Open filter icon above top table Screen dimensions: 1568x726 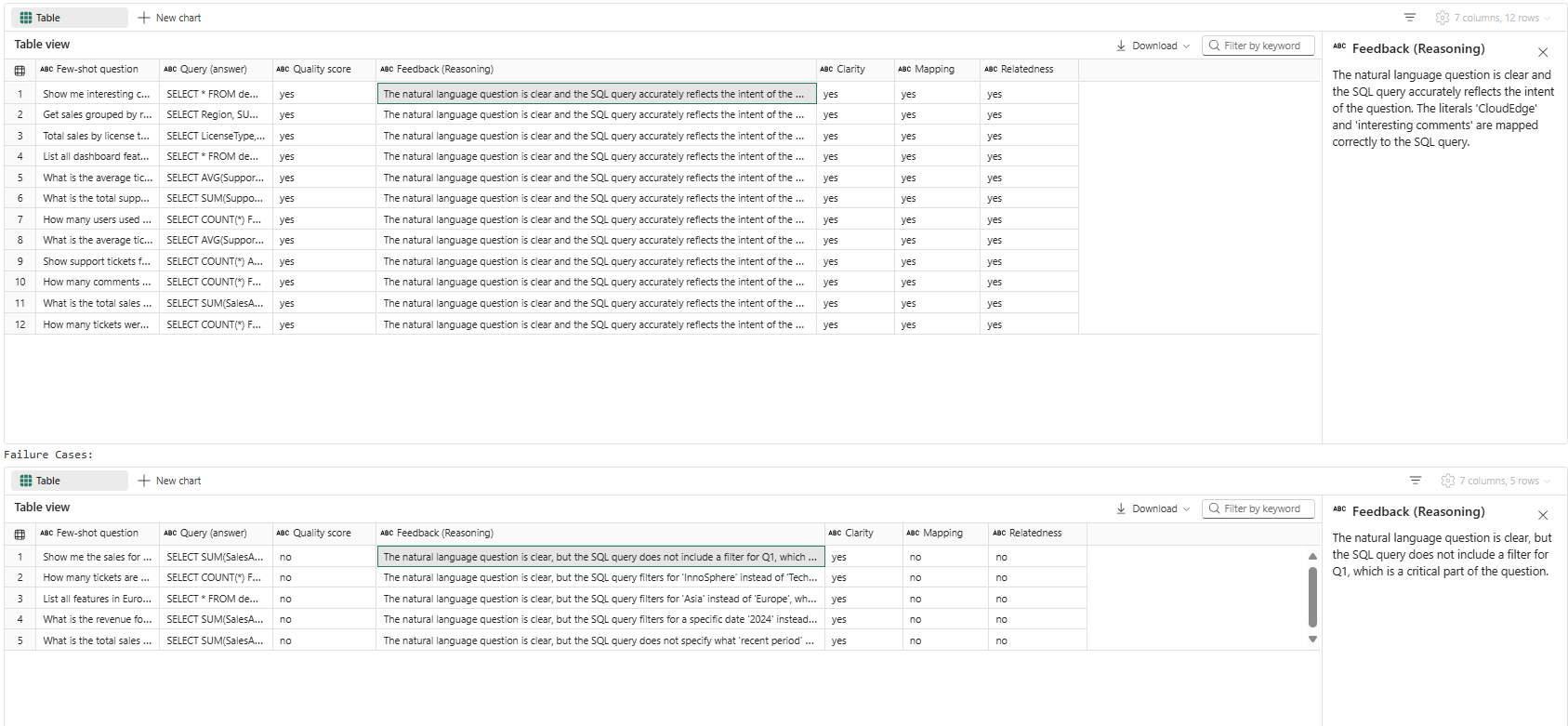1410,18
